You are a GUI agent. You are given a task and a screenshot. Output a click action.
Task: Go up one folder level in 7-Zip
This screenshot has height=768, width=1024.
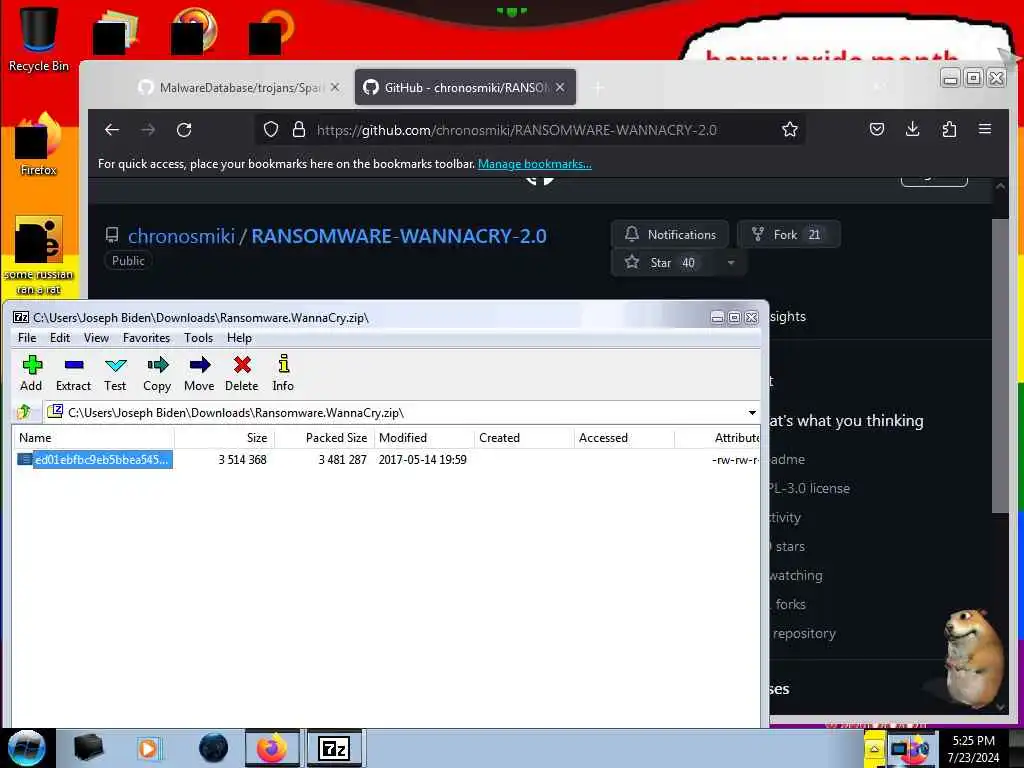(x=24, y=412)
